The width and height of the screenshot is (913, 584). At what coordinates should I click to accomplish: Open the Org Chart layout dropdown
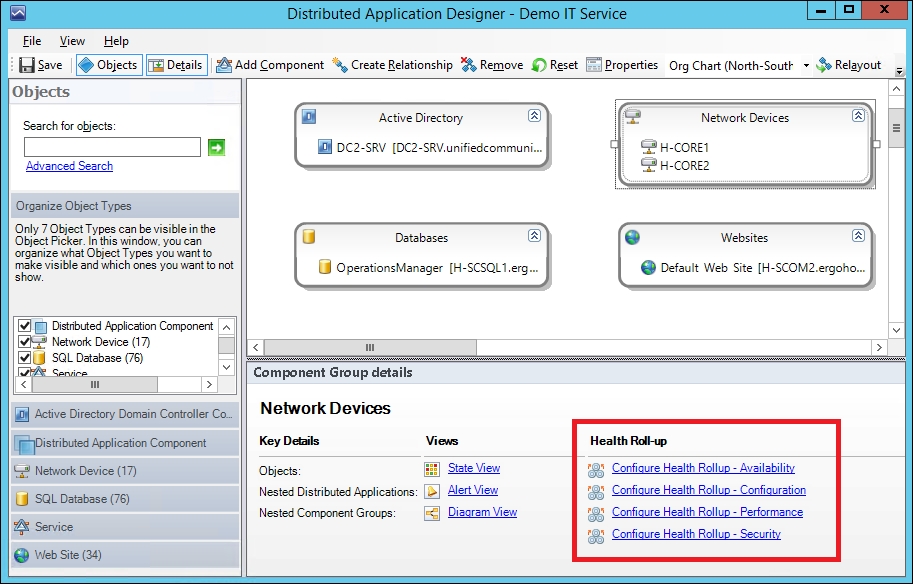806,65
